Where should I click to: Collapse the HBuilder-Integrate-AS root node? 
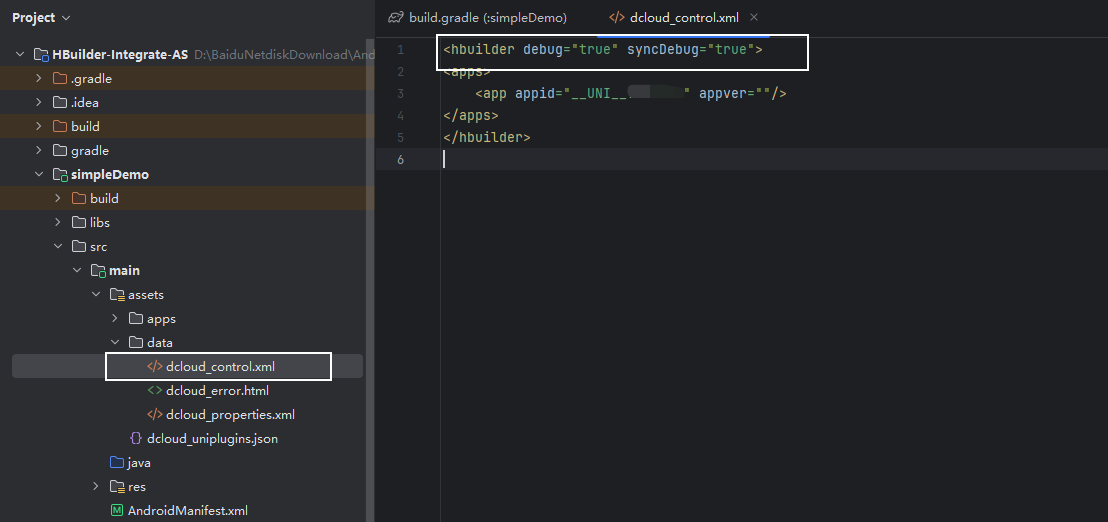[20, 55]
